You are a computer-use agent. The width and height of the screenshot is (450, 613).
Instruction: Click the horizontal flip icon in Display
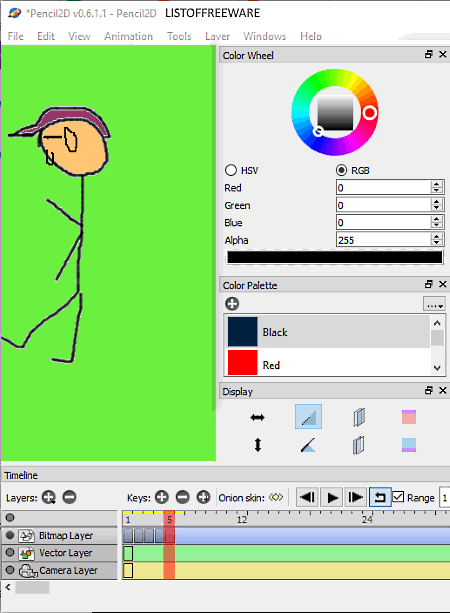point(257,418)
